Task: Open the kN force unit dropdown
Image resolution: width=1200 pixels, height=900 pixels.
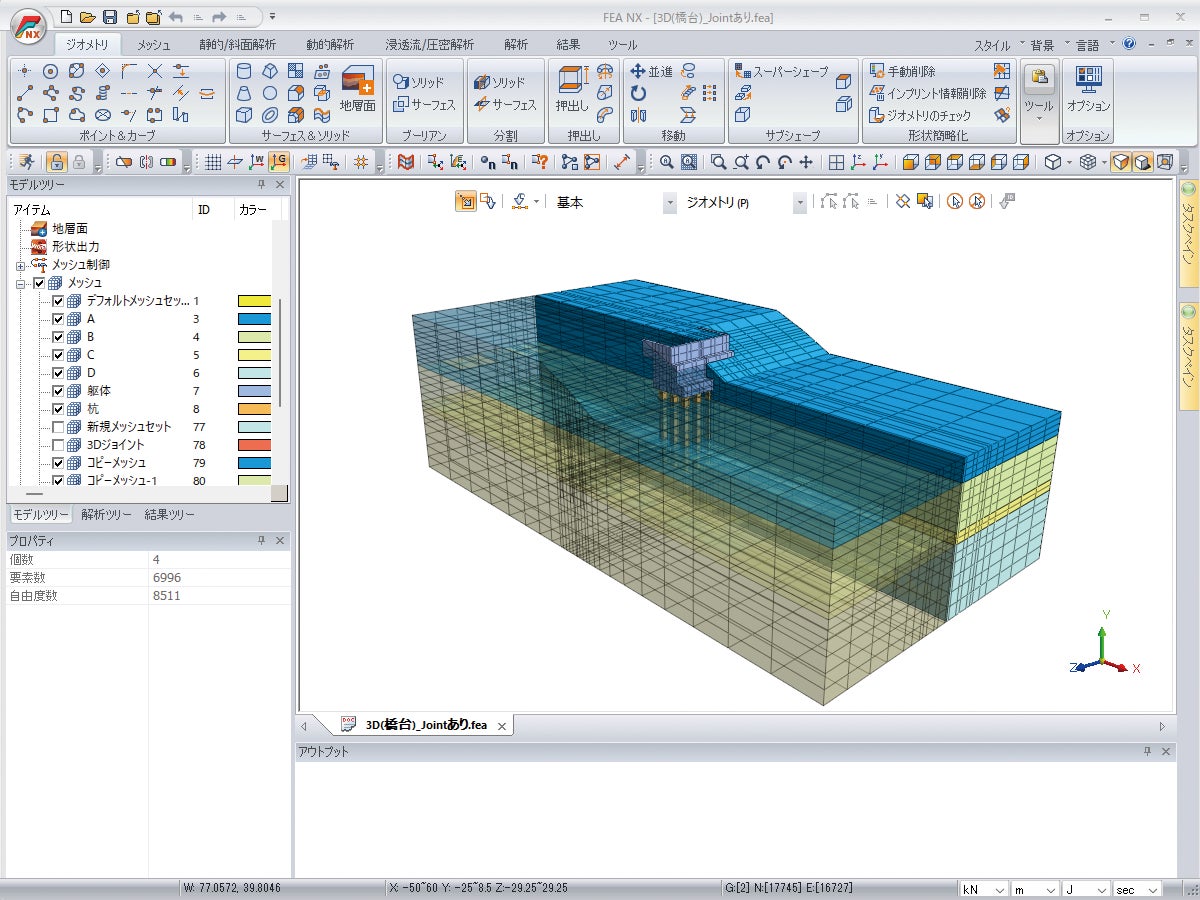Action: pyautogui.click(x=982, y=889)
